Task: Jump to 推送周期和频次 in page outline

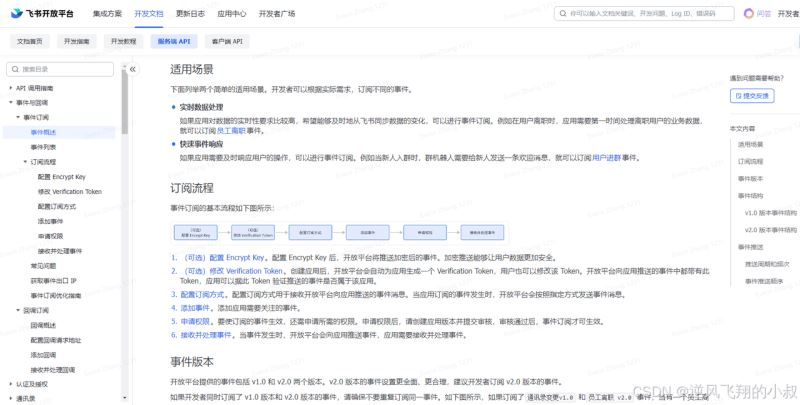Action: tap(767, 264)
